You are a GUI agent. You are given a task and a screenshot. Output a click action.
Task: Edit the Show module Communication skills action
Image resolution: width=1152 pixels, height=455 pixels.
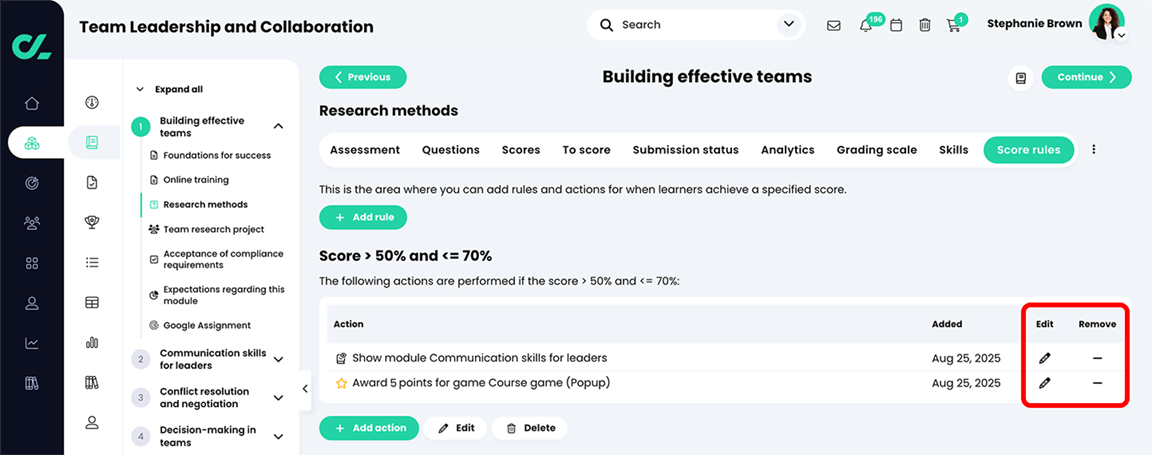(1045, 358)
